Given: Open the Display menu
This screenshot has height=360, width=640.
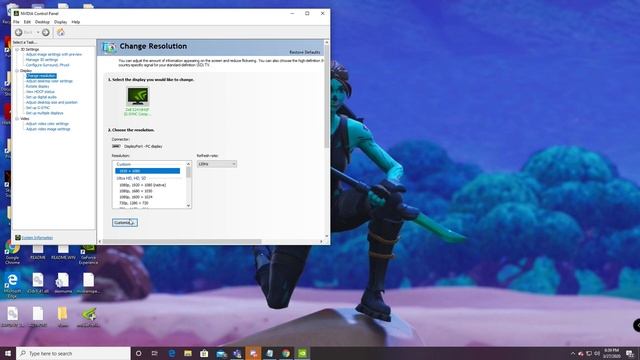Looking at the screenshot, I should [x=60, y=22].
